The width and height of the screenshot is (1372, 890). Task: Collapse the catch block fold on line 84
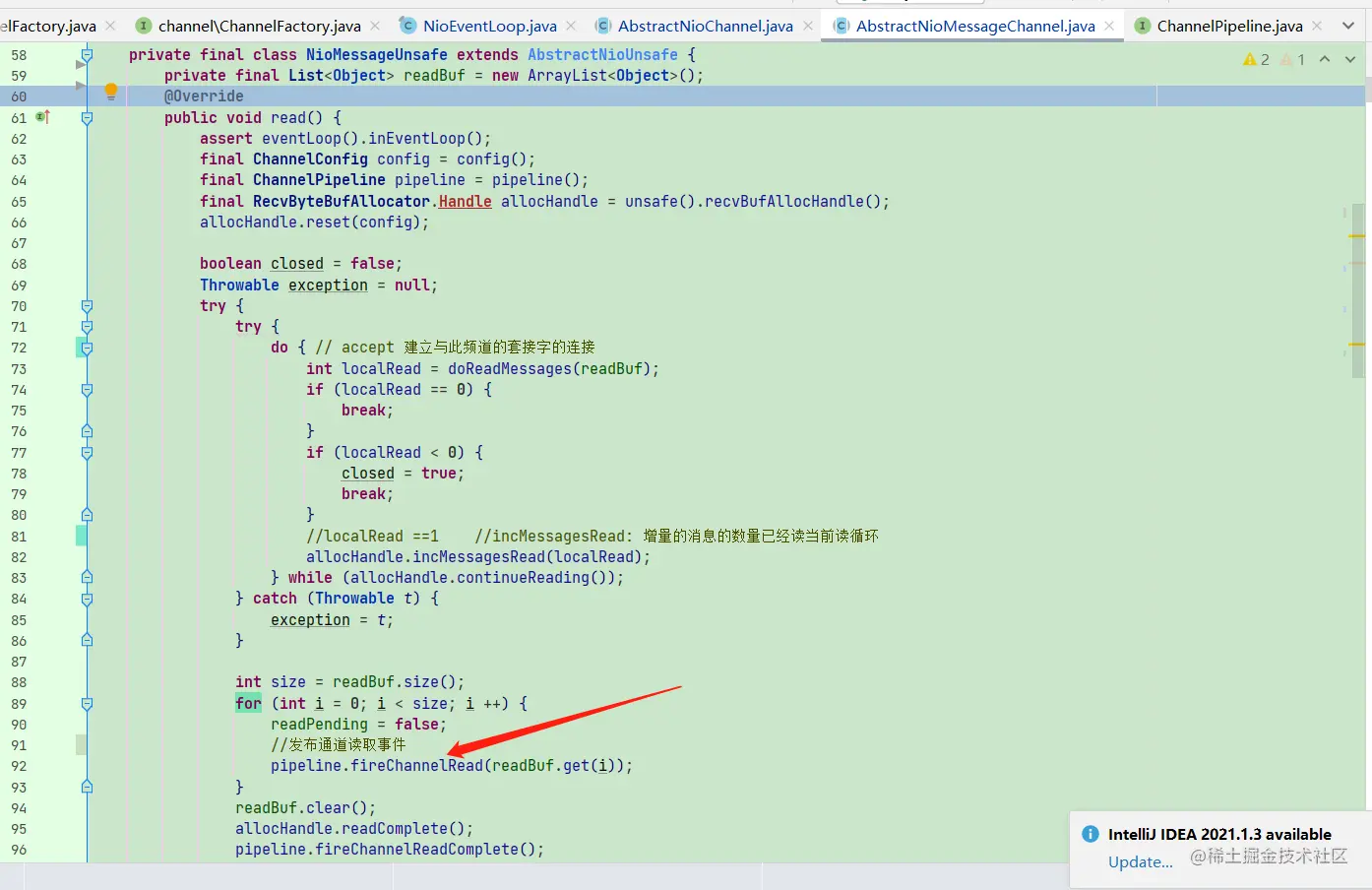[87, 599]
